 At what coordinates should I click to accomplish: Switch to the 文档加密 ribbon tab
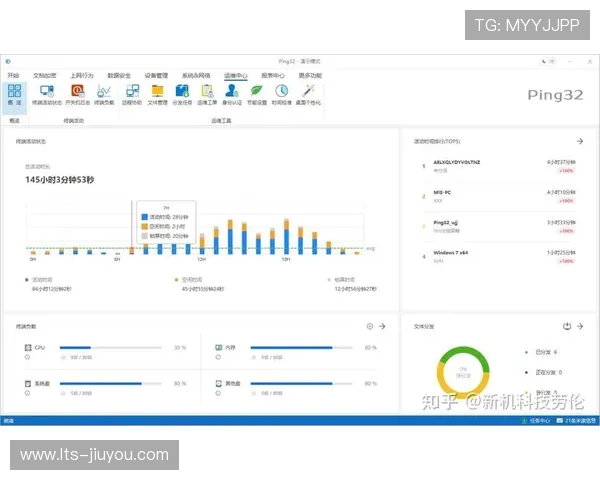(46, 75)
